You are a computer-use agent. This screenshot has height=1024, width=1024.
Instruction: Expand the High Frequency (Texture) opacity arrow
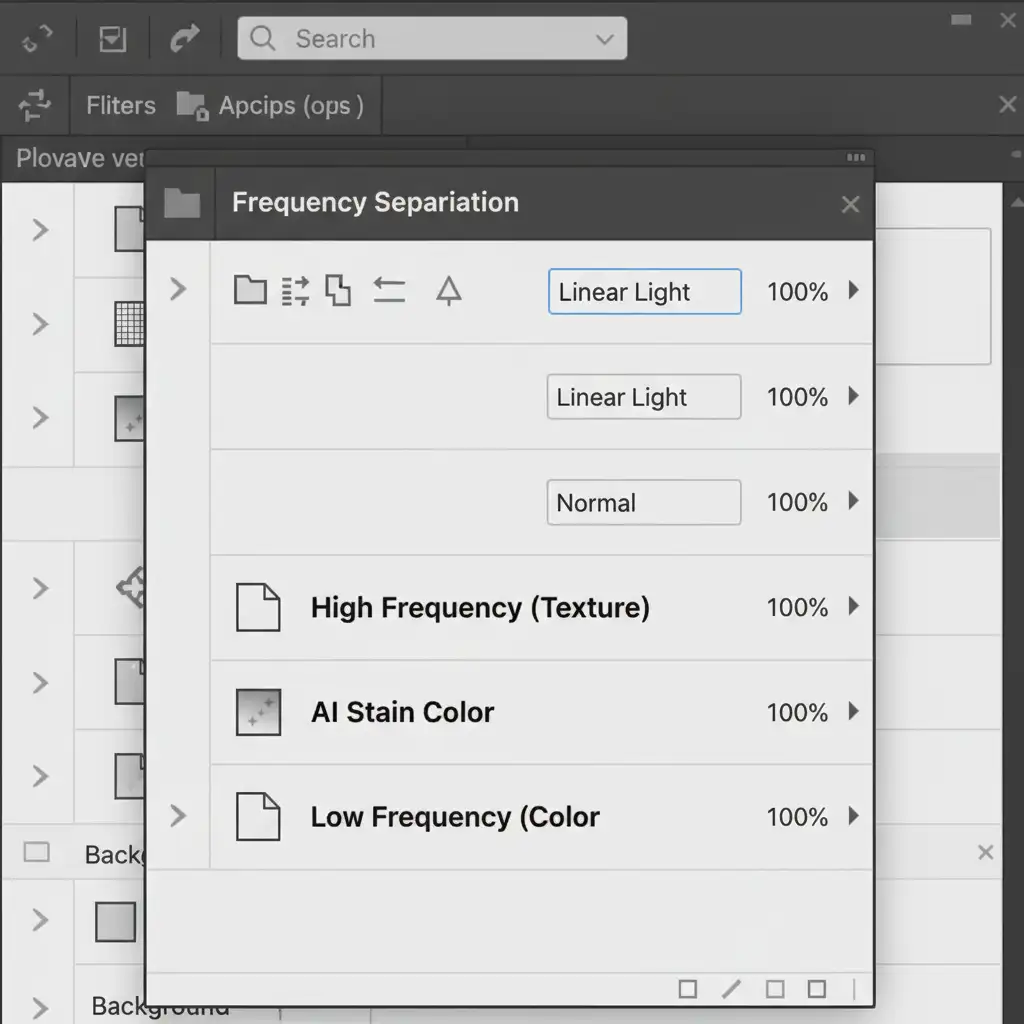click(853, 606)
